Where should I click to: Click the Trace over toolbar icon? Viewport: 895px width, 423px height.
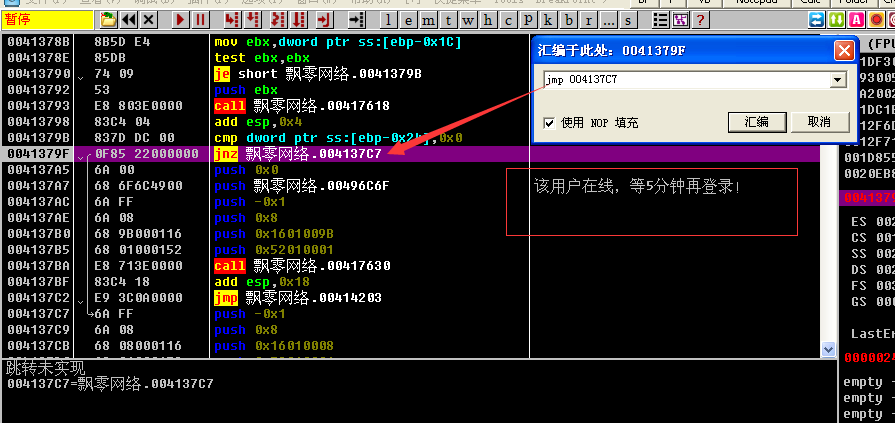pos(299,20)
